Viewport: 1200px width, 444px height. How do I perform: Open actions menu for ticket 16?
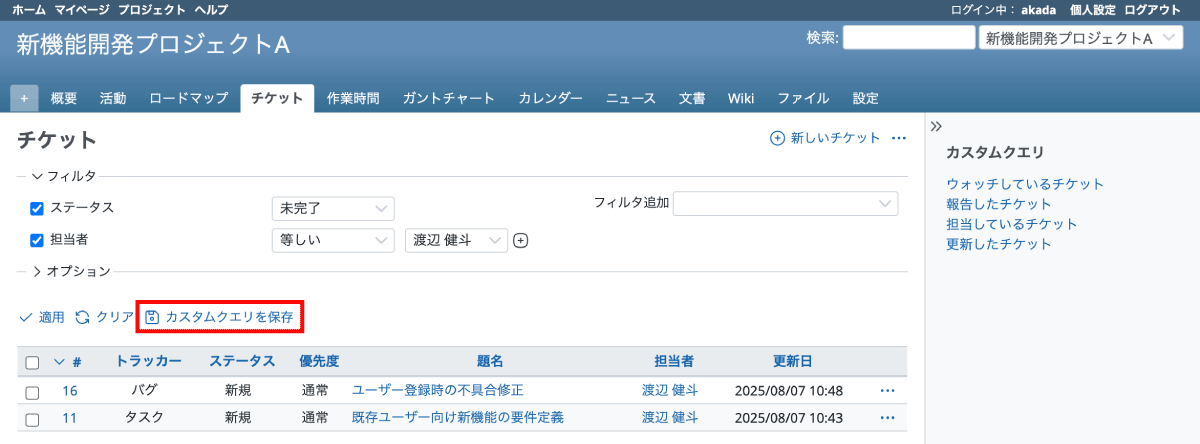coord(887,390)
